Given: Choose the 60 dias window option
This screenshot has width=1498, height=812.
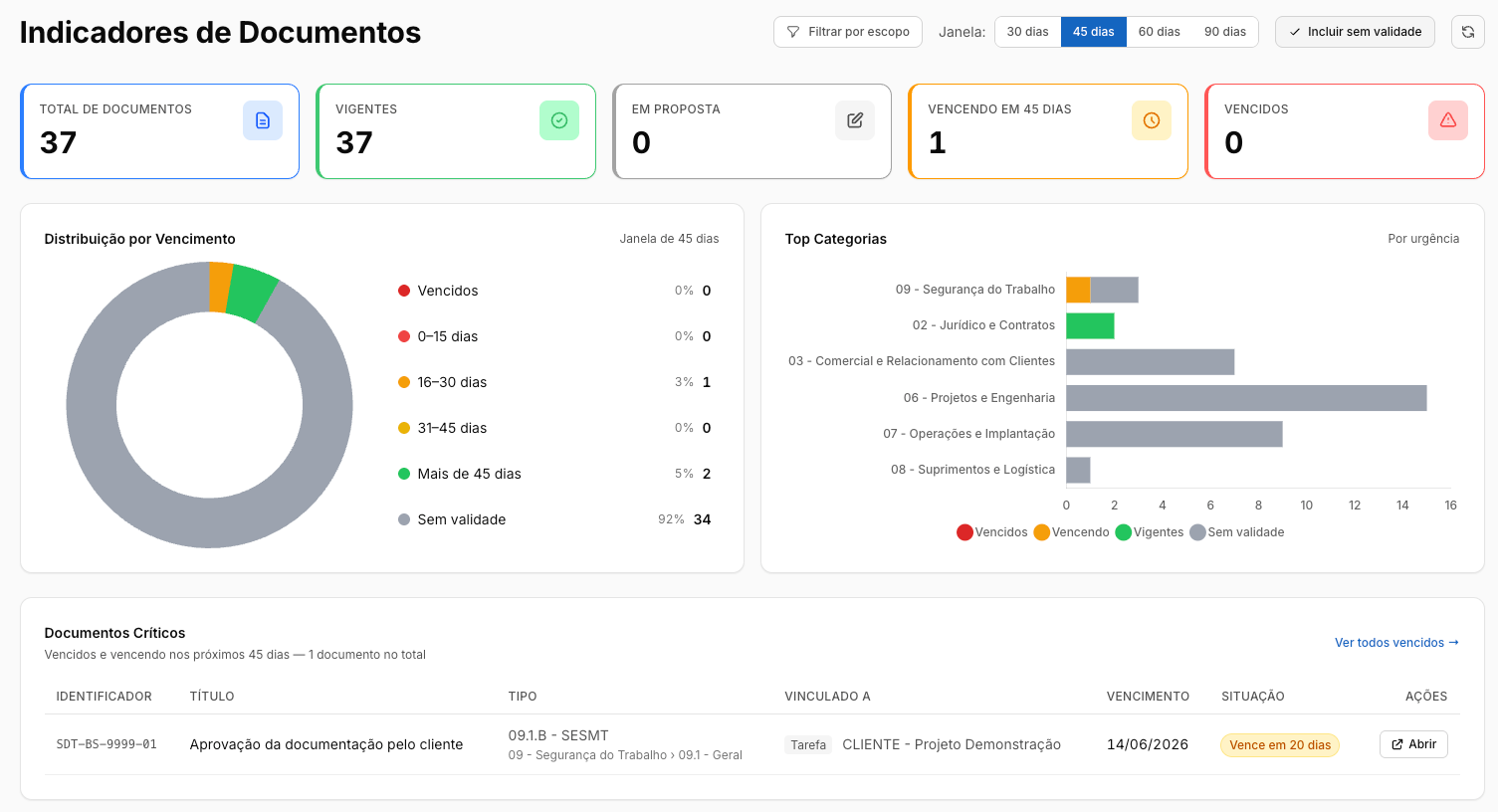Looking at the screenshot, I should (x=1160, y=32).
